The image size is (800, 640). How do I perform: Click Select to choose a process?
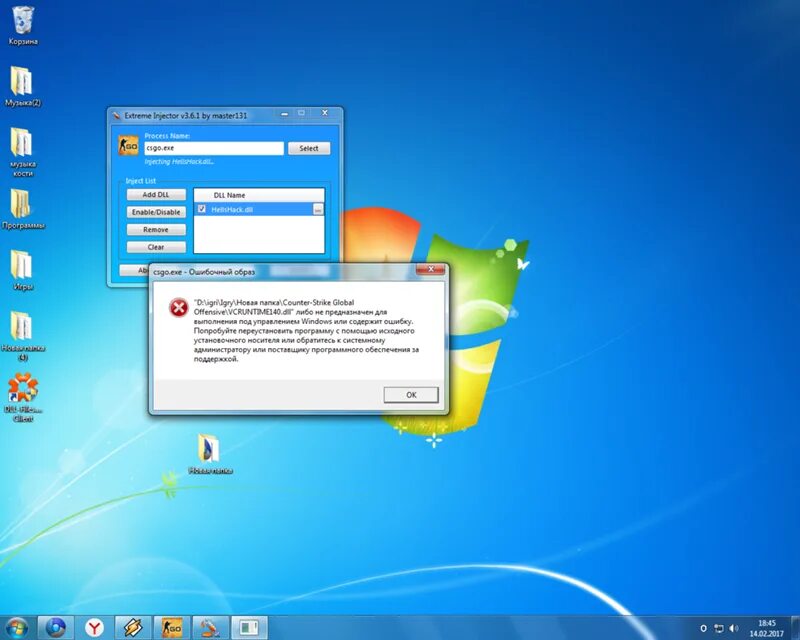[309, 148]
